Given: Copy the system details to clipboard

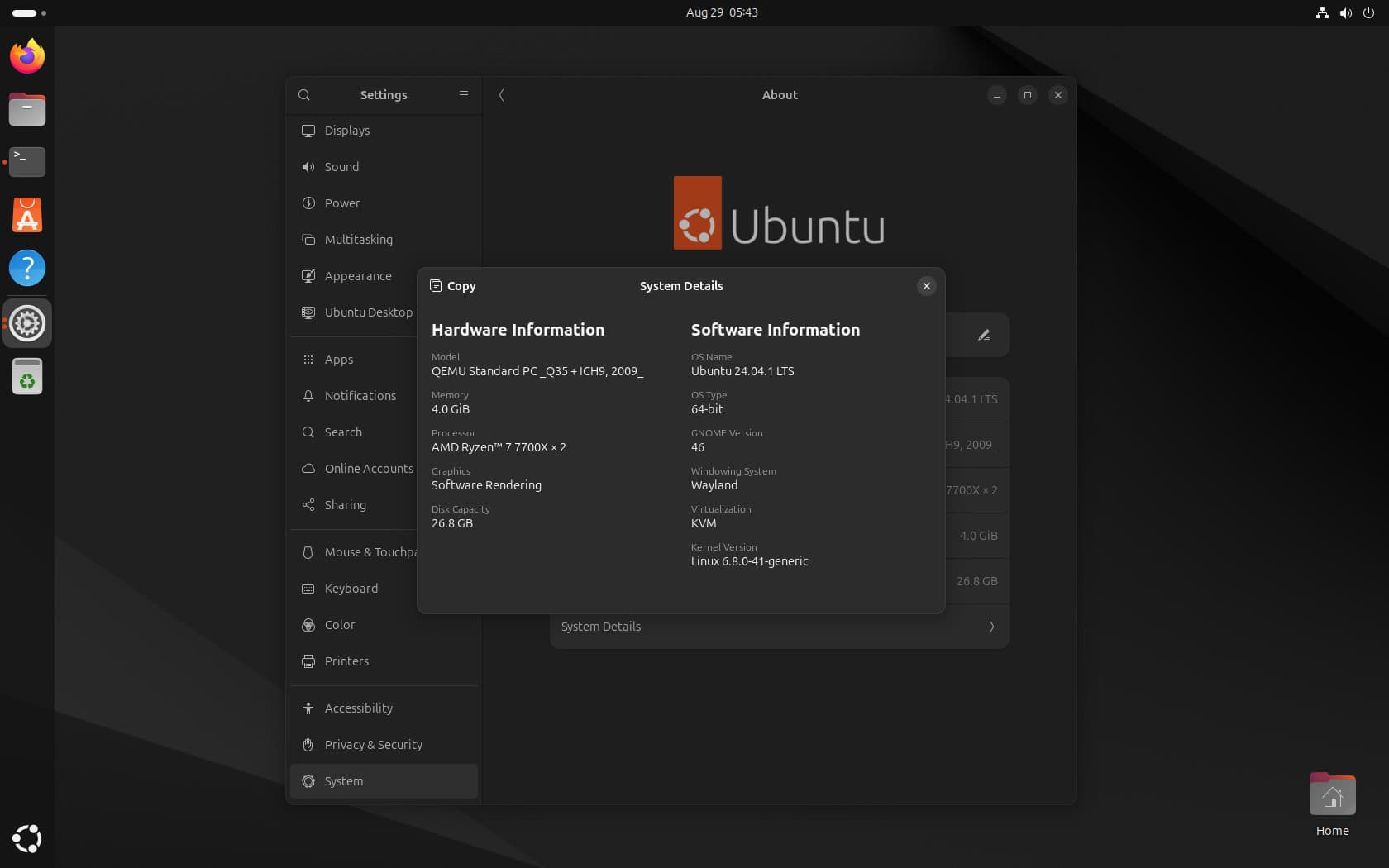Looking at the screenshot, I should pyautogui.click(x=452, y=286).
